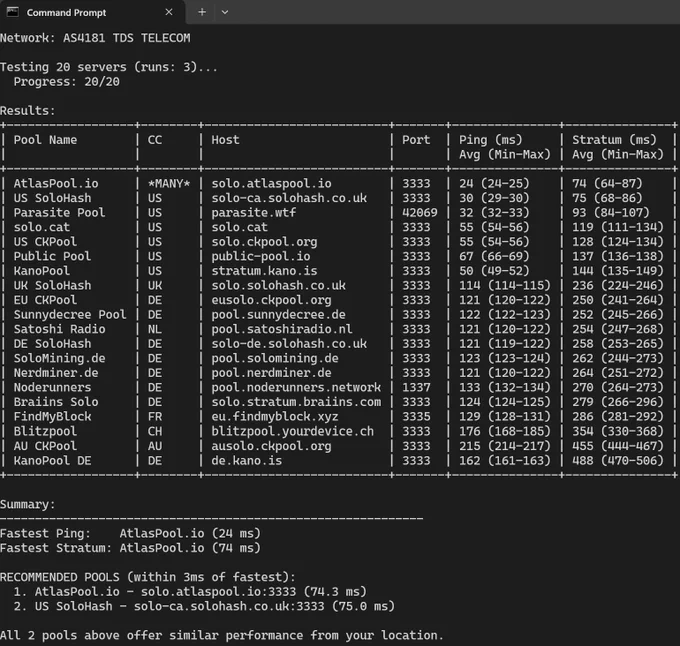Click the 'RECOMMENDED POOLS' heading line
The height and width of the screenshot is (646, 680).
click(147, 577)
